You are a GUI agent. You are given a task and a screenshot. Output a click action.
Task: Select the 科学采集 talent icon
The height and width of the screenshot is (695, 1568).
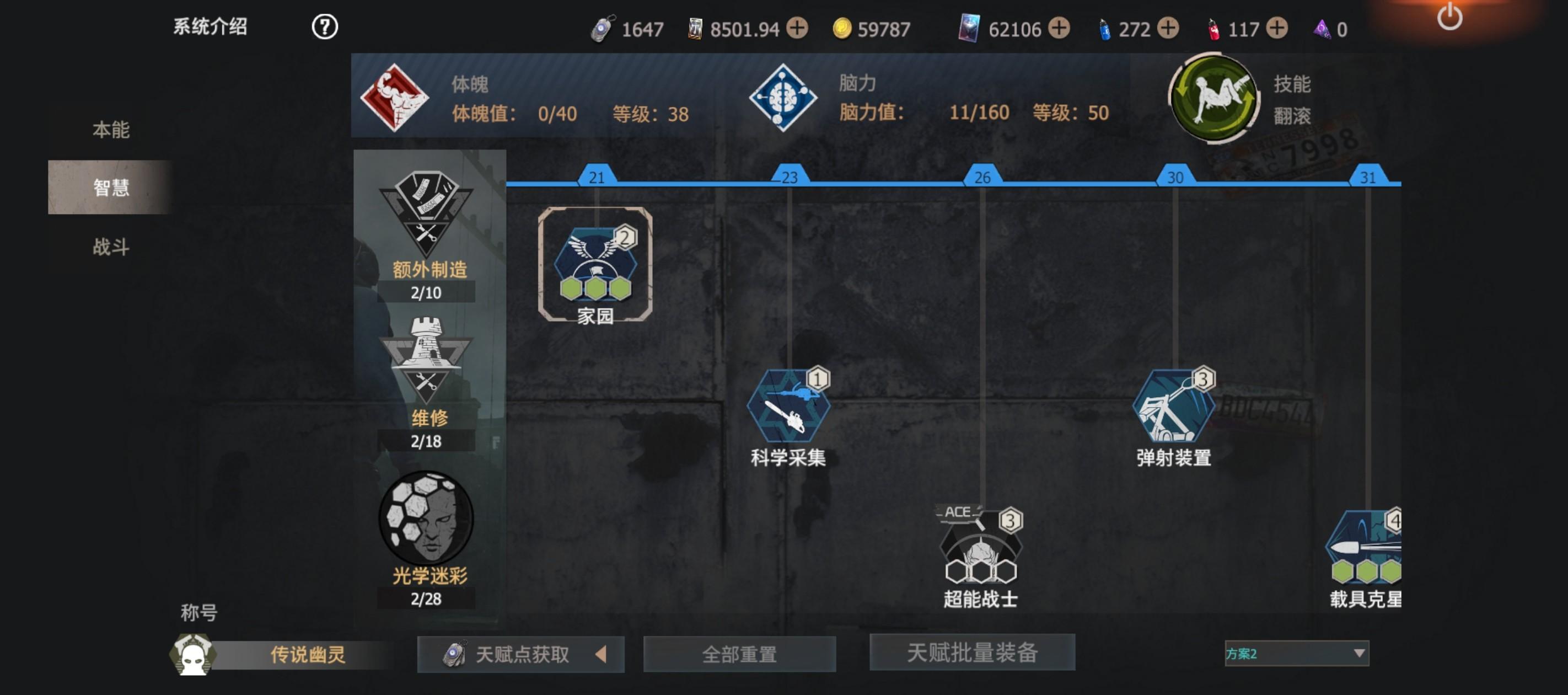pyautogui.click(x=788, y=405)
